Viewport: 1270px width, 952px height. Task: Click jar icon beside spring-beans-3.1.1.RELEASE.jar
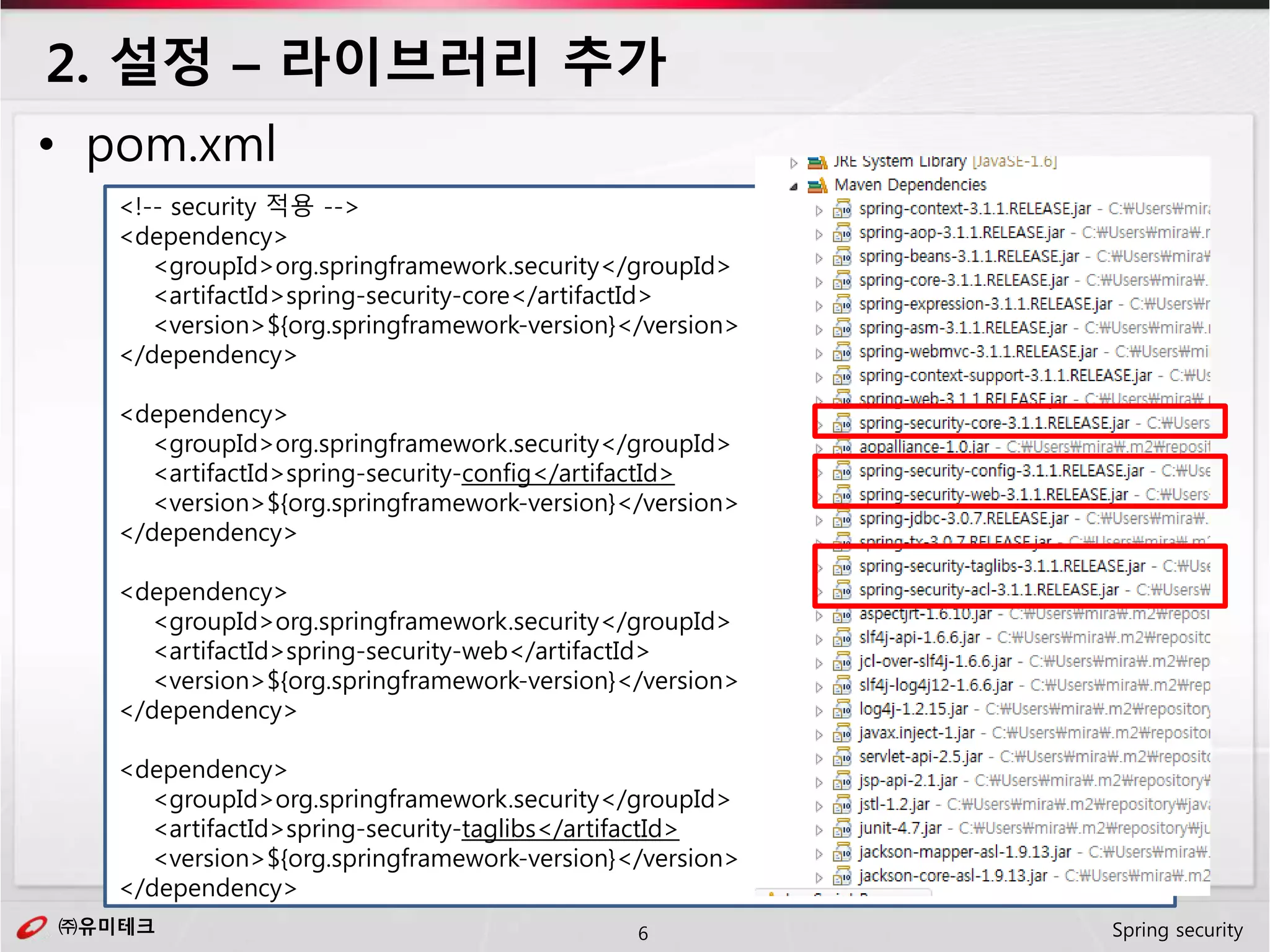tap(842, 257)
